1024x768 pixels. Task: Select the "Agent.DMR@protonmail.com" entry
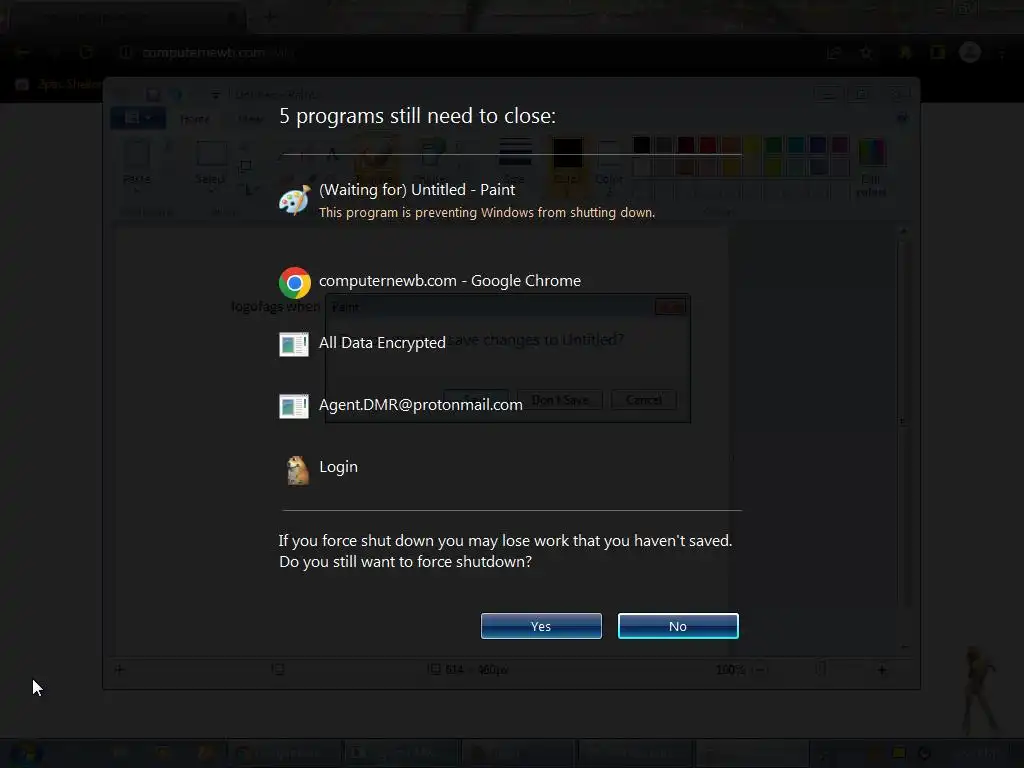click(421, 405)
